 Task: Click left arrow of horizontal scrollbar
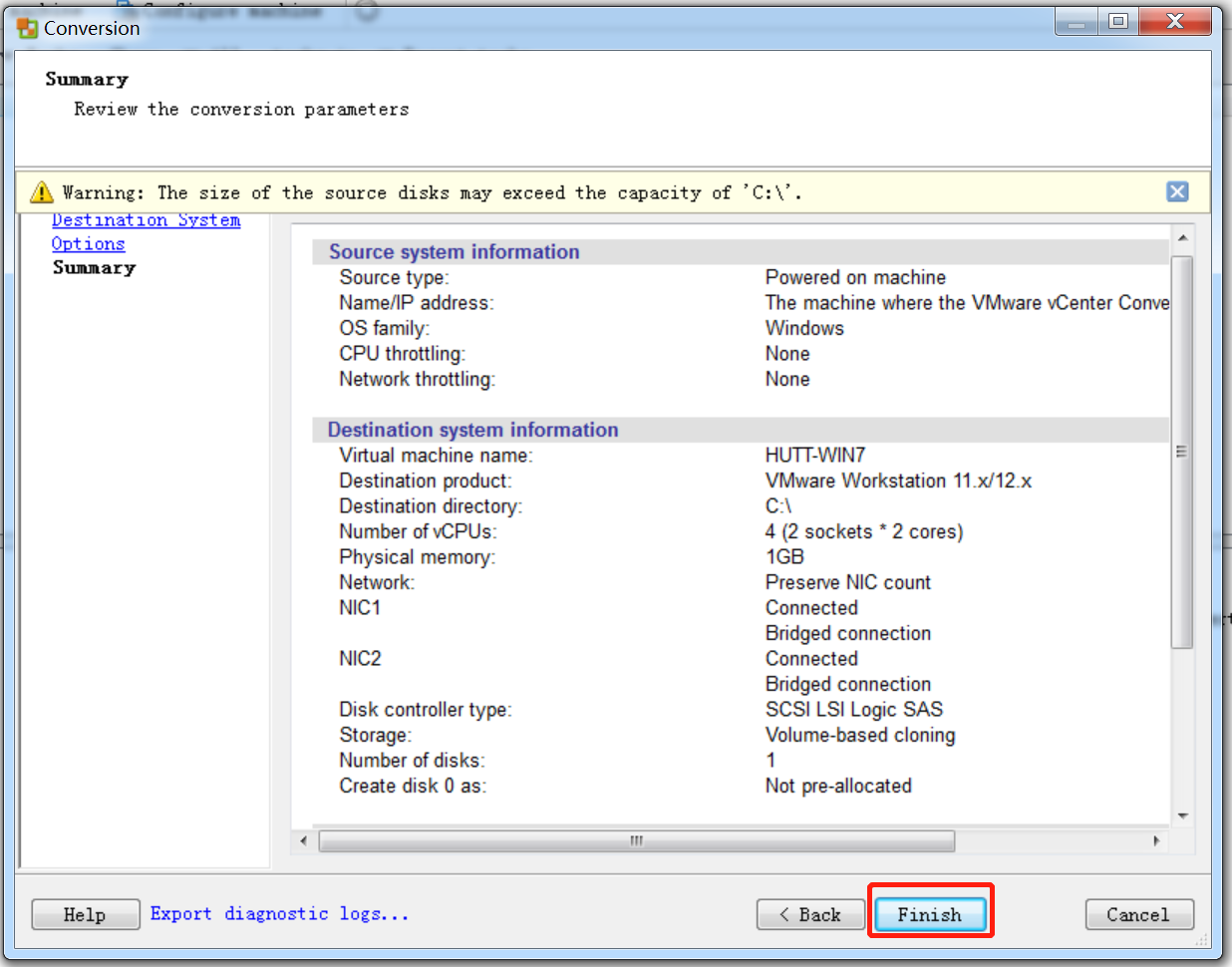pos(304,840)
